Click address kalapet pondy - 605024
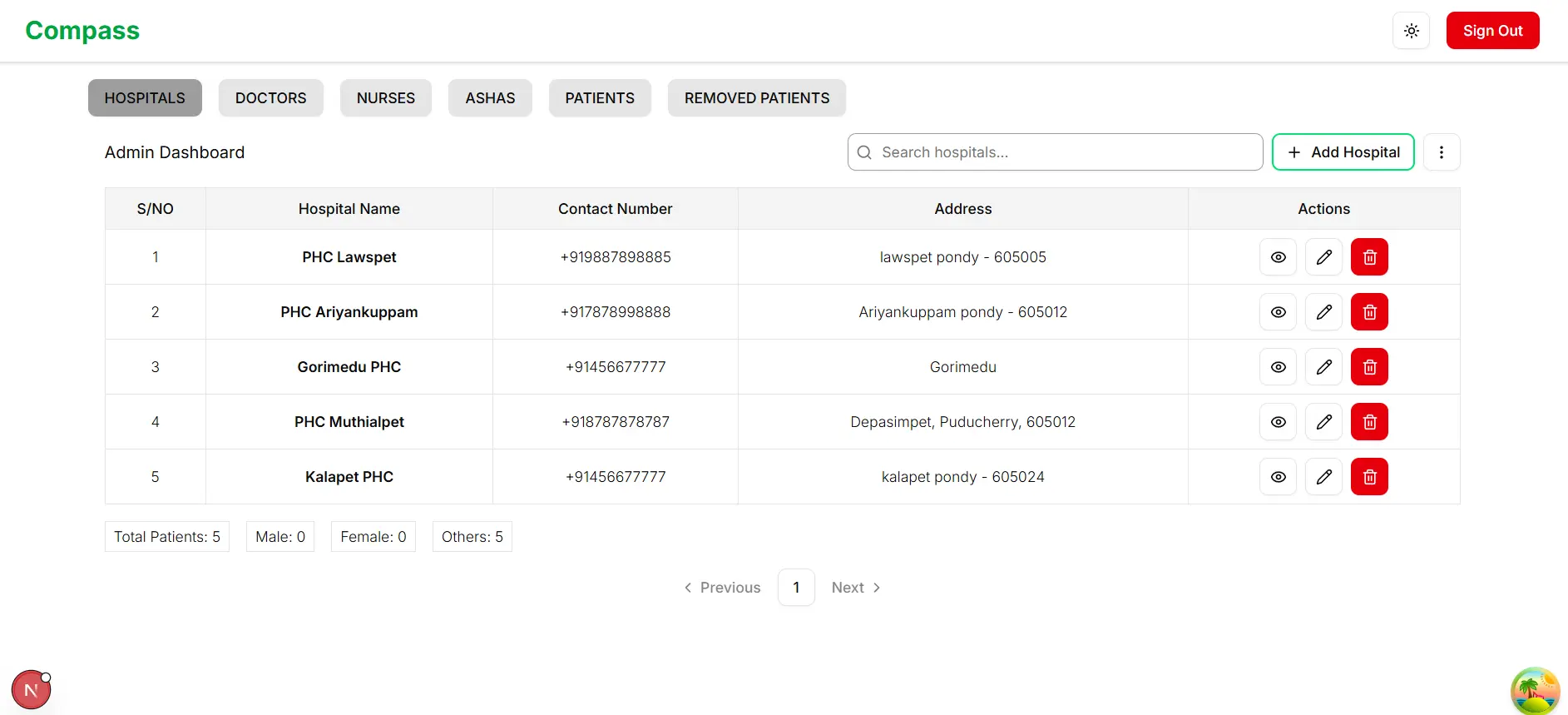The image size is (1568, 715). [963, 477]
